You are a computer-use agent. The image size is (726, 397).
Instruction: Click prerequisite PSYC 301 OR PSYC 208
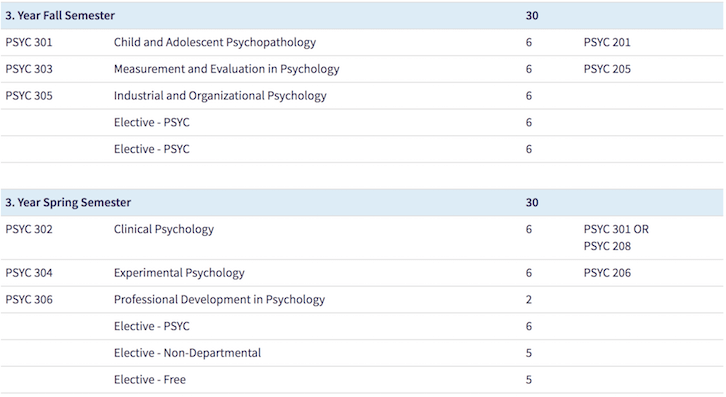[616, 238]
